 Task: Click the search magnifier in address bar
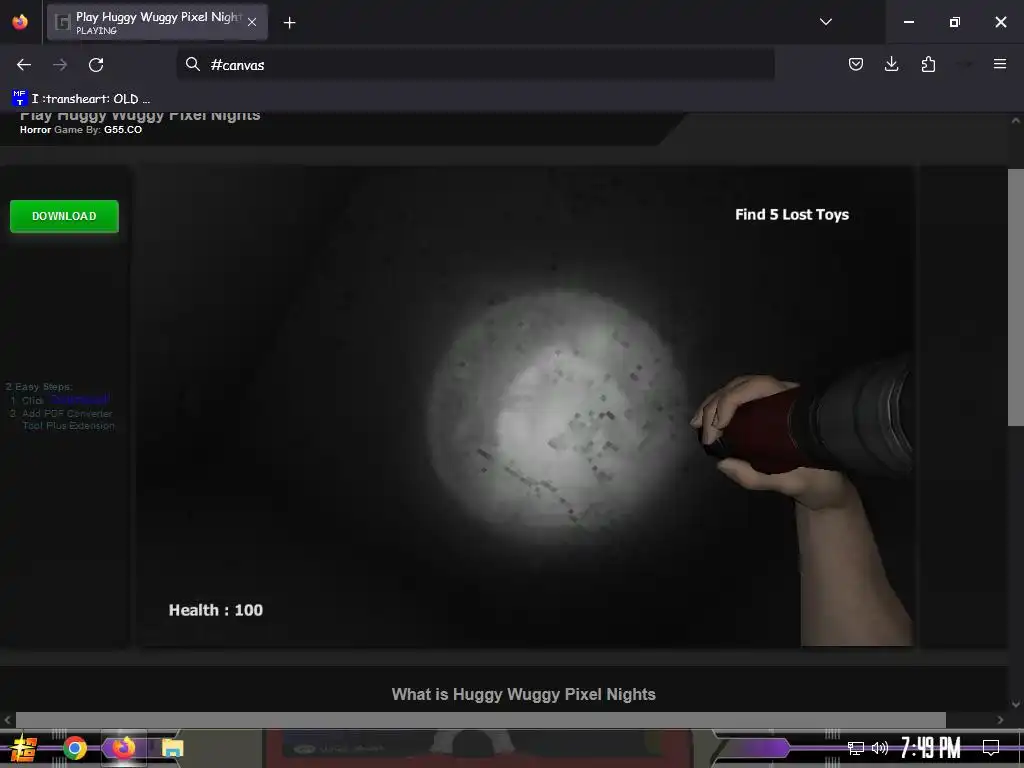(x=193, y=64)
